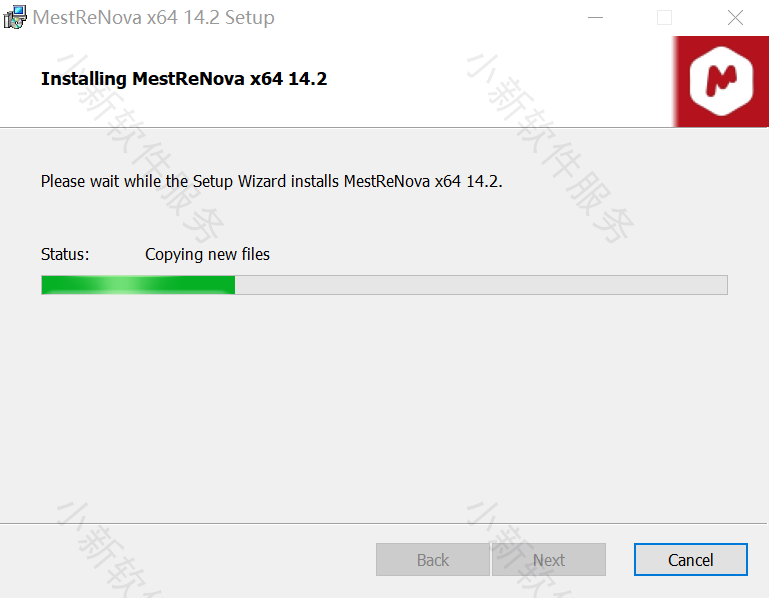Click the "MestReNova x64 14.2 Setup" window title

coord(154,18)
